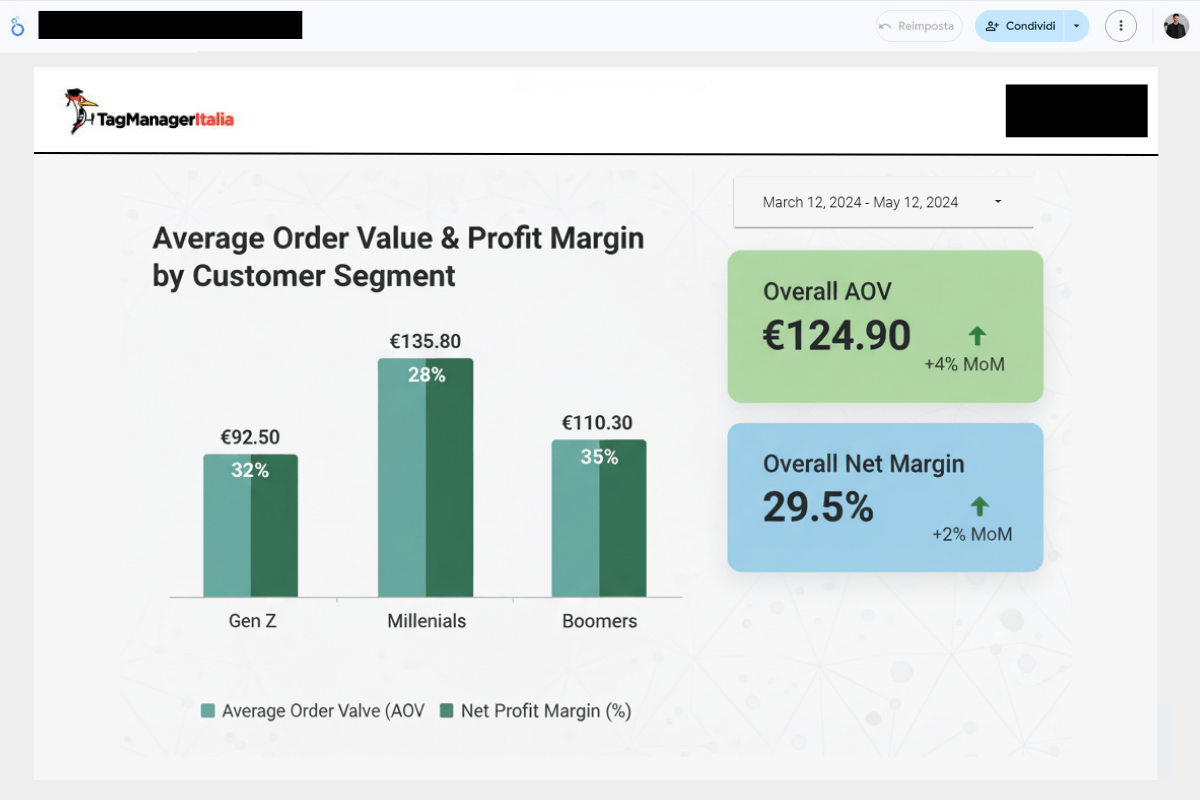Viewport: 1200px width, 800px height.
Task: Click the user profile avatar
Action: point(1176,26)
